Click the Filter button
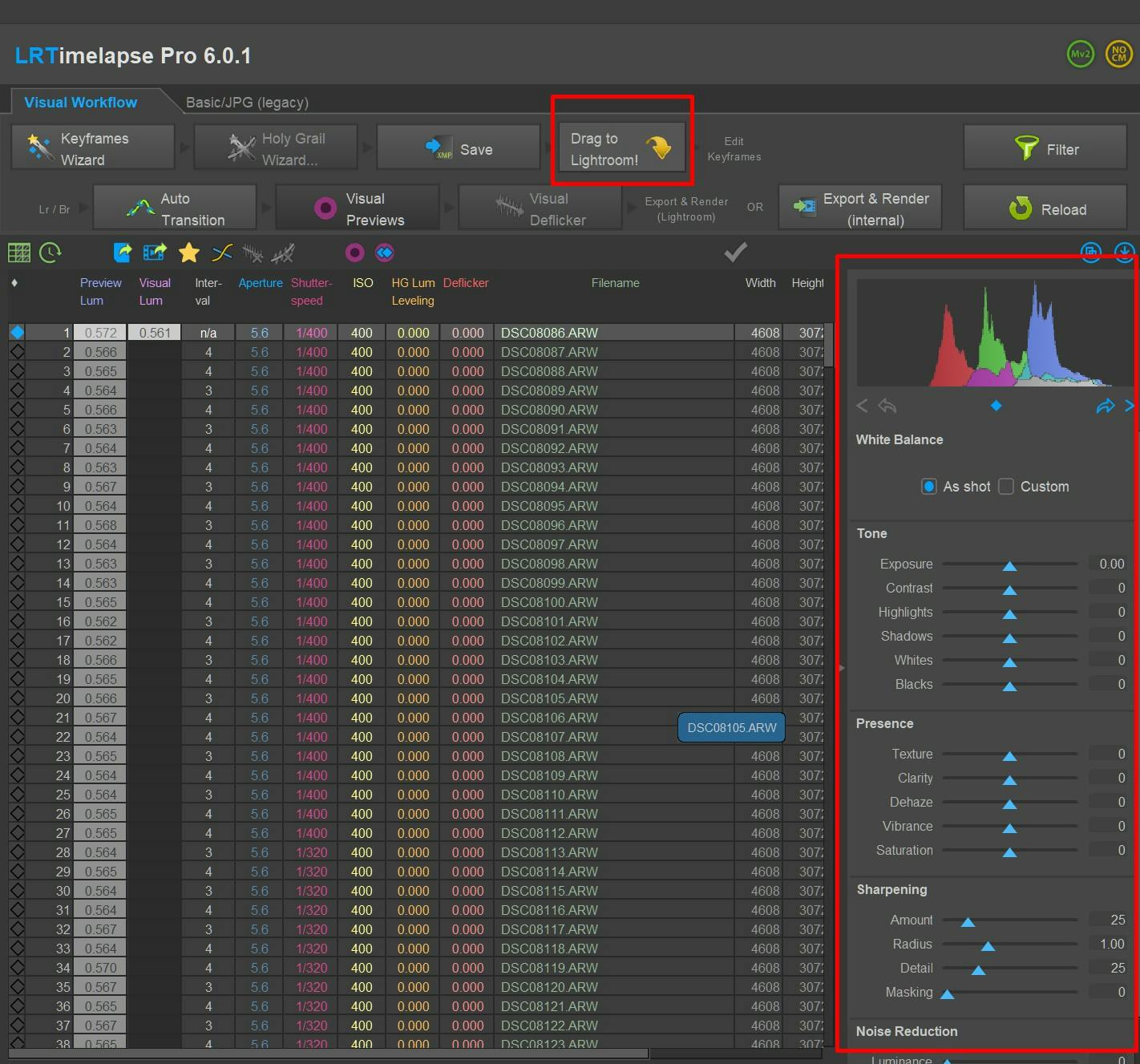Image resolution: width=1140 pixels, height=1064 pixels. click(1045, 148)
